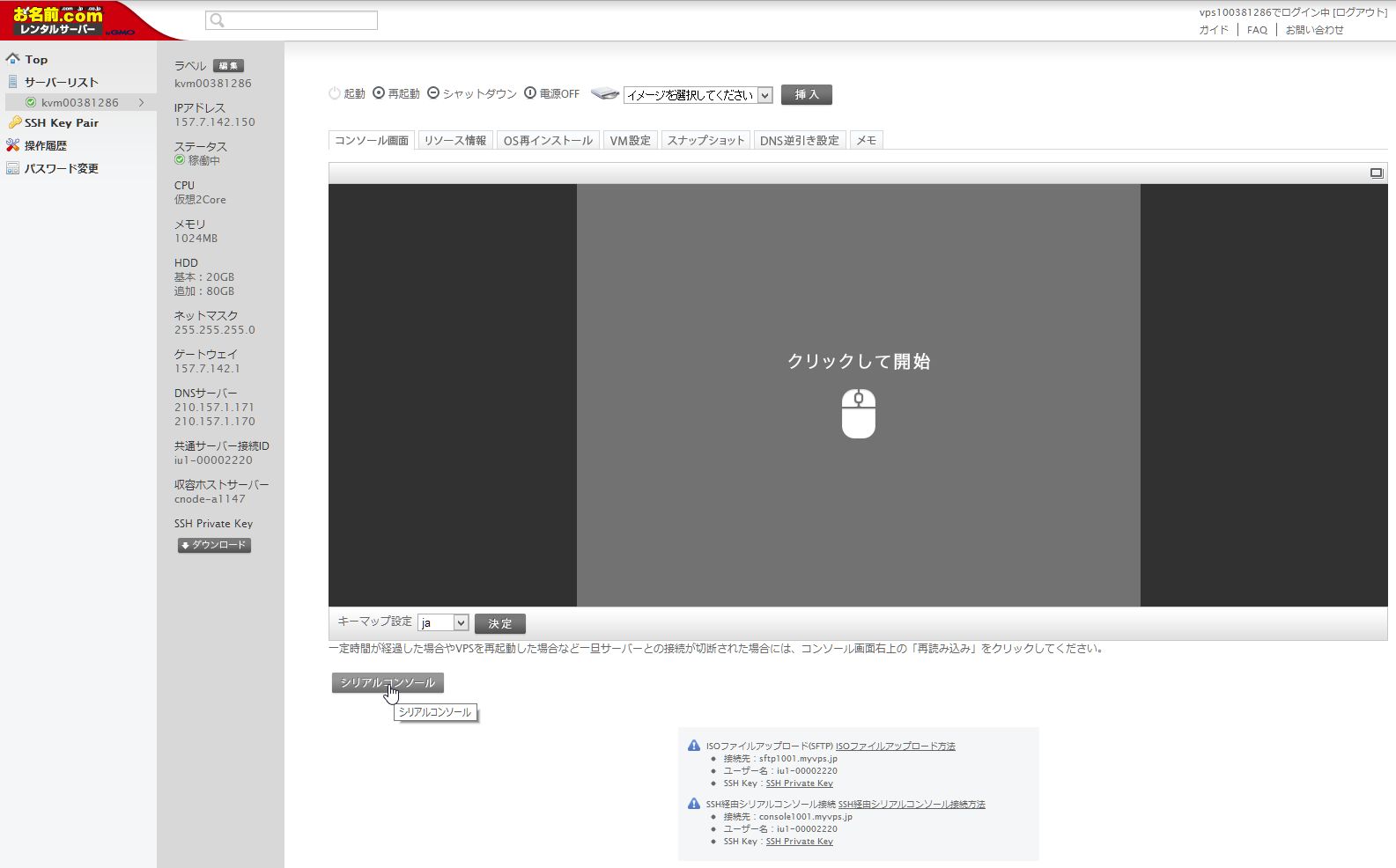Image resolution: width=1396 pixels, height=868 pixels.
Task: Click the info icon beside SSH経由シリアルコンソール接続
Action: (x=694, y=804)
